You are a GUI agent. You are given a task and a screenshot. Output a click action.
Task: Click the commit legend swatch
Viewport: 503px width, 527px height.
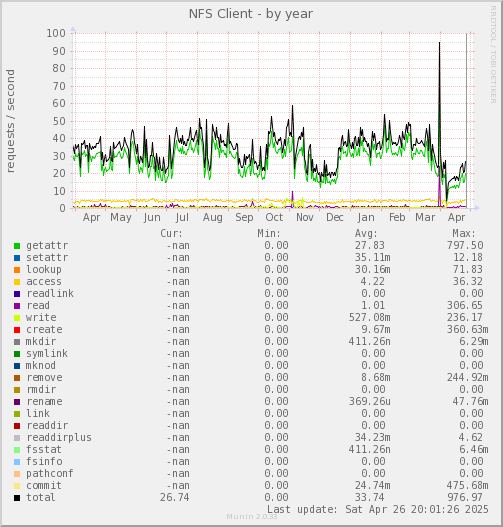17,486
